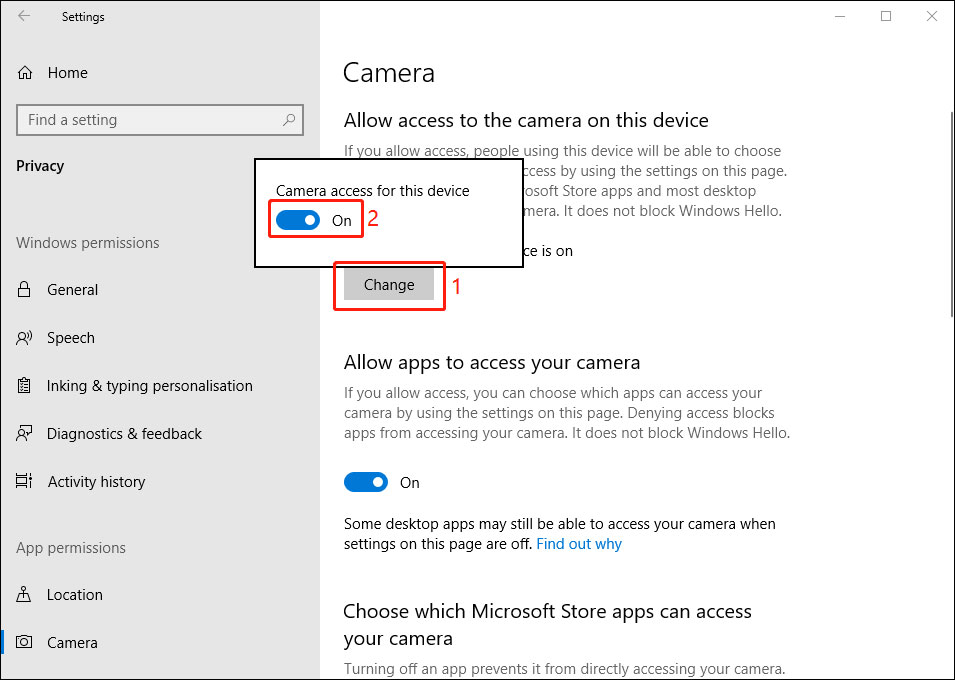The width and height of the screenshot is (955, 680).
Task: Click the Diagnostics & feedback icon
Action: coord(23,433)
